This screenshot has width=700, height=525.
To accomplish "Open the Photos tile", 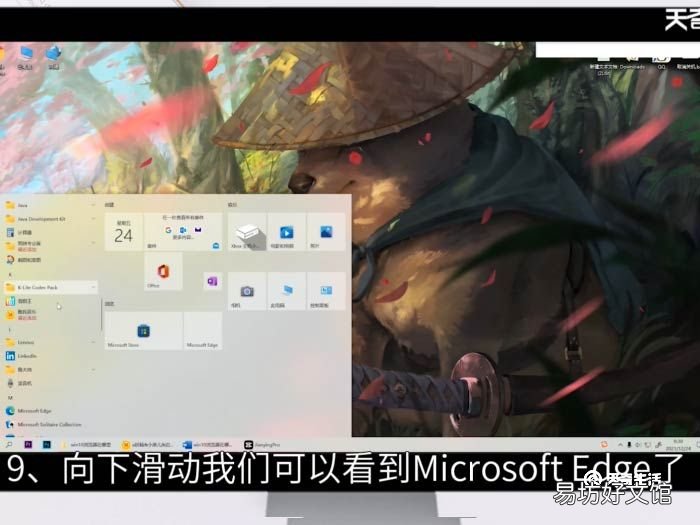I will (x=326, y=232).
